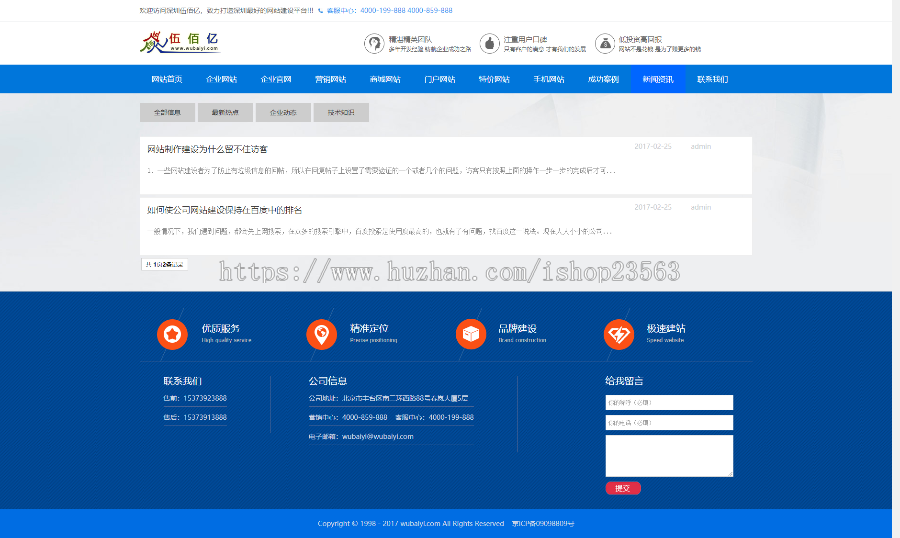Open 网站首页 in the navigation bar
Image resolution: width=900 pixels, height=538 pixels.
[166, 79]
